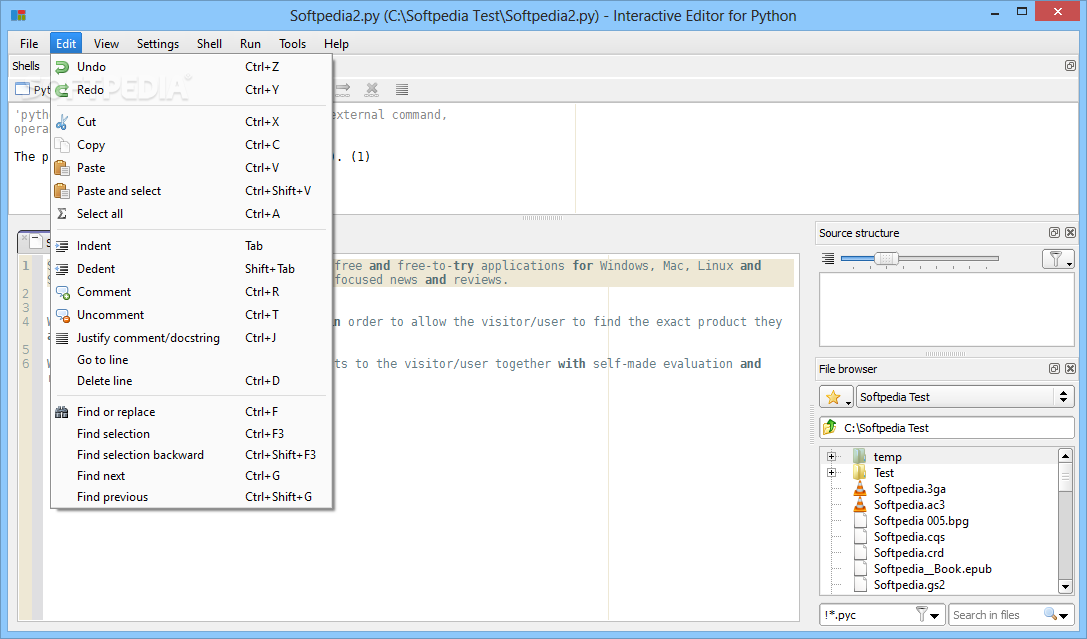Select Softpedia.cqs file

coord(909,537)
